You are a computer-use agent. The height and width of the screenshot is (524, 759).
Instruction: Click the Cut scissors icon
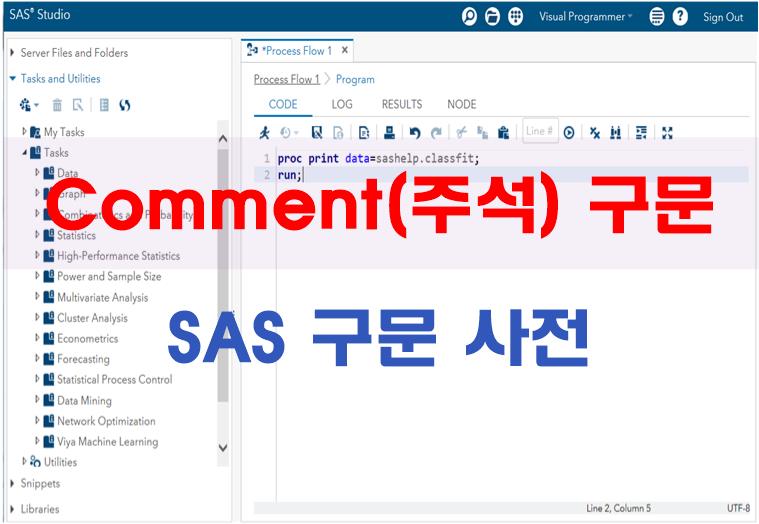click(x=462, y=133)
